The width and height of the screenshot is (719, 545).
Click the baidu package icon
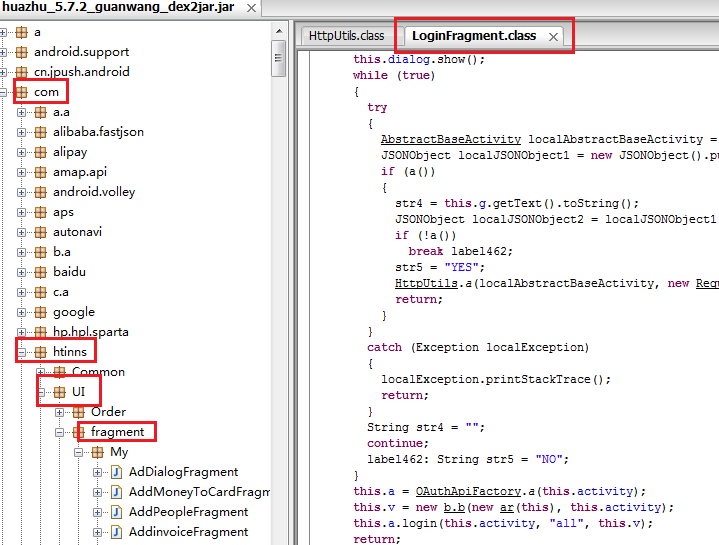(40, 272)
